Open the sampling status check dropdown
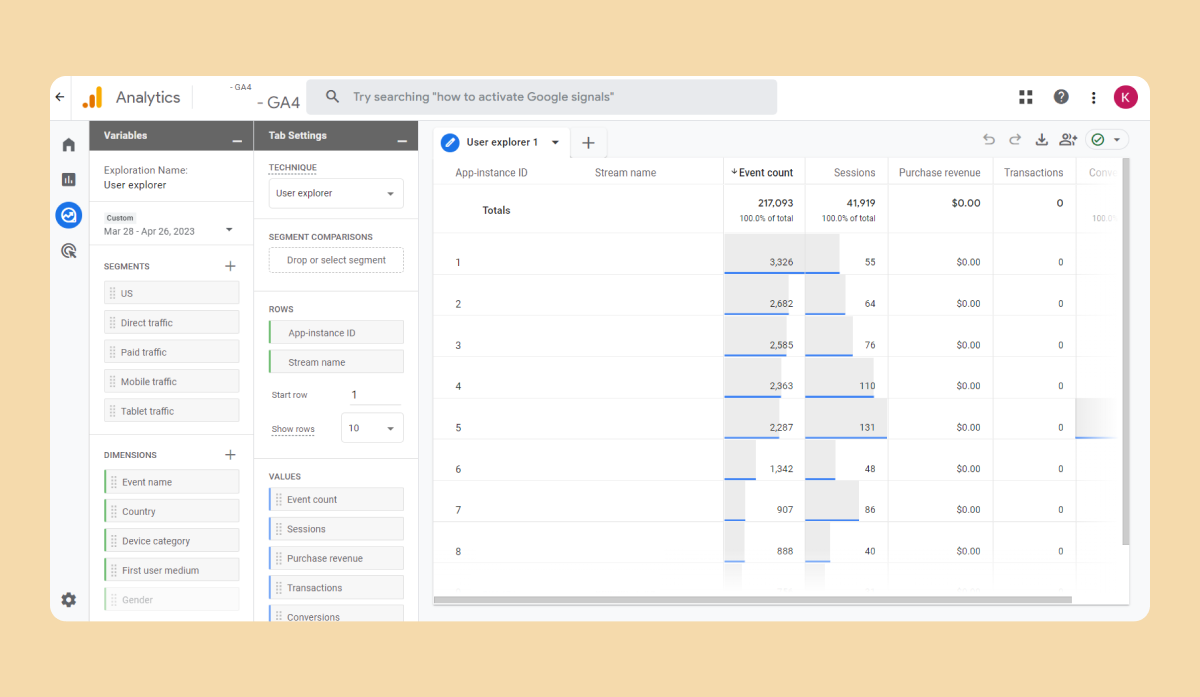The width and height of the screenshot is (1200, 697). click(1107, 140)
